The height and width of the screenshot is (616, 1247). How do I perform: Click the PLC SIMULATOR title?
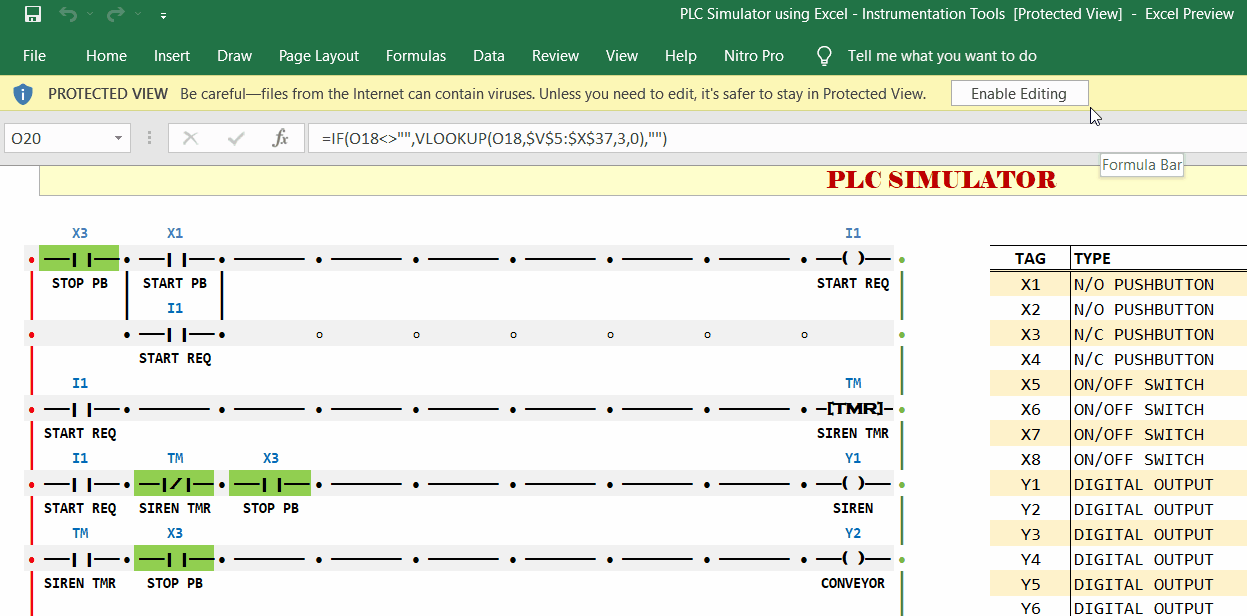click(941, 180)
